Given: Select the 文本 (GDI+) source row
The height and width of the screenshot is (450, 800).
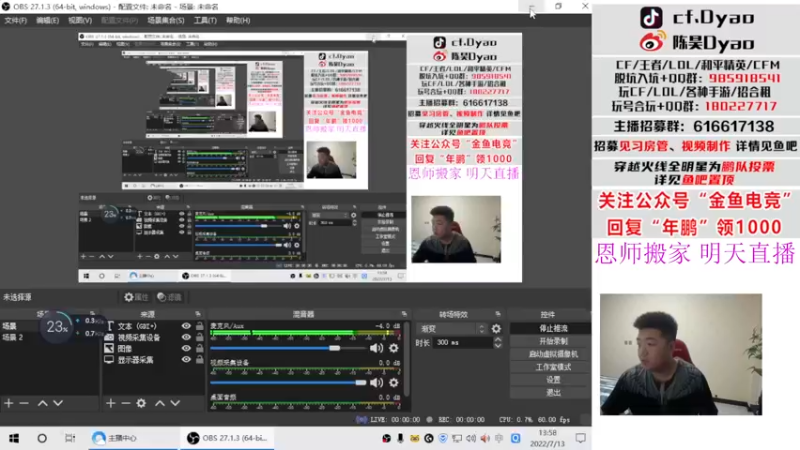Looking at the screenshot, I should 154,326.
